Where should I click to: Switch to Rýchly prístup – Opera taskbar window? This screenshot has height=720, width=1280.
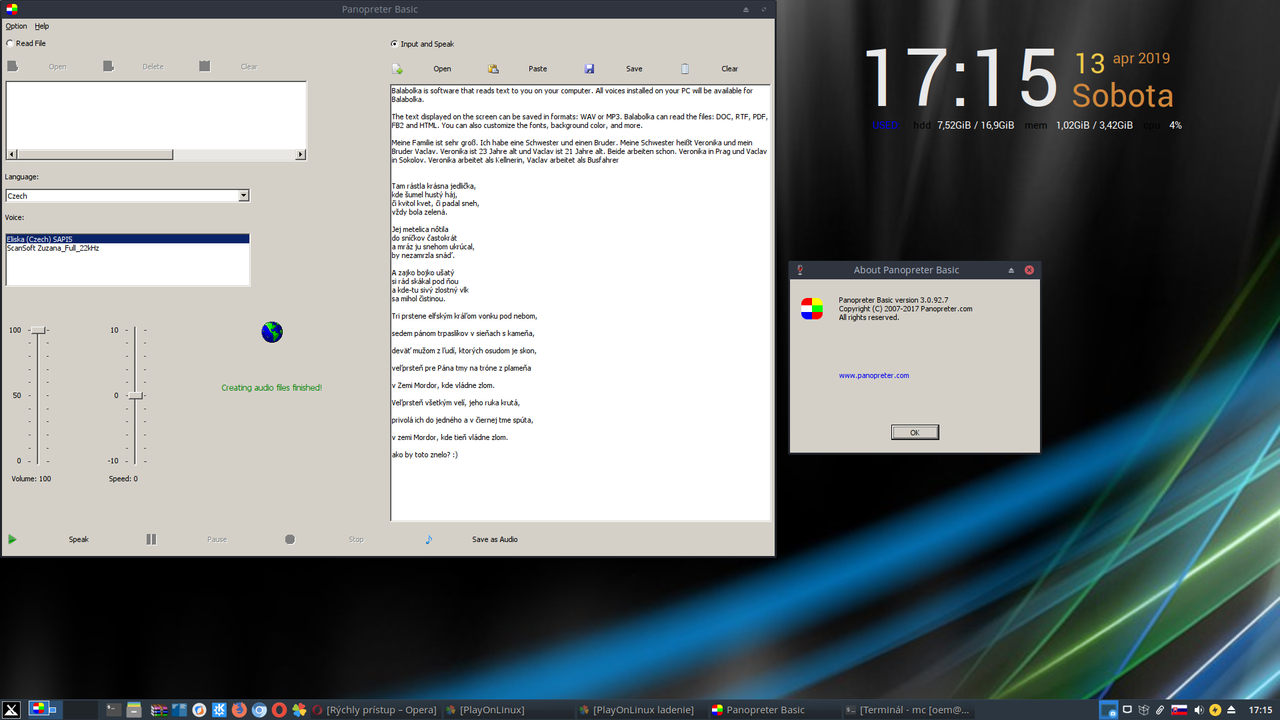click(375, 710)
